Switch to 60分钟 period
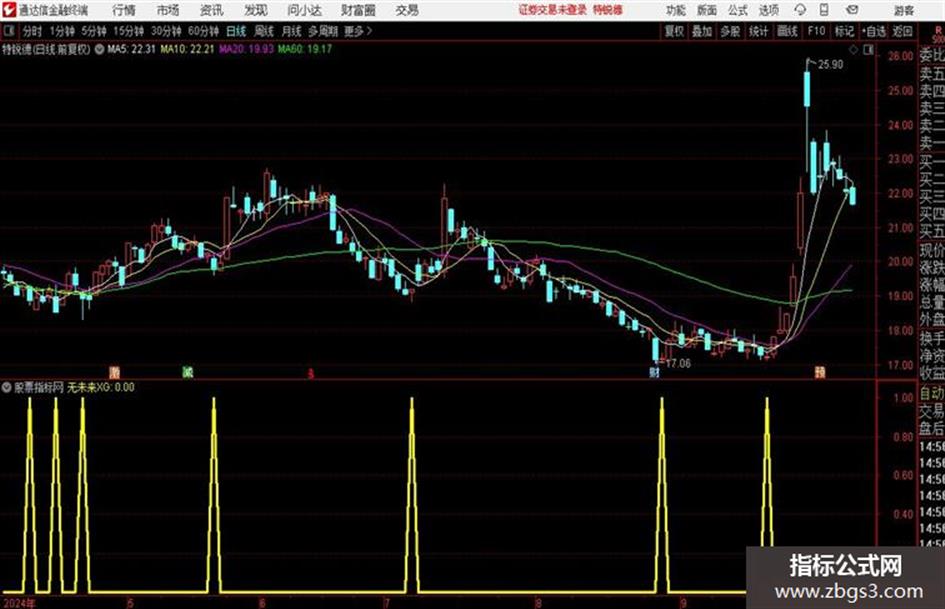The width and height of the screenshot is (945, 609). (204, 31)
